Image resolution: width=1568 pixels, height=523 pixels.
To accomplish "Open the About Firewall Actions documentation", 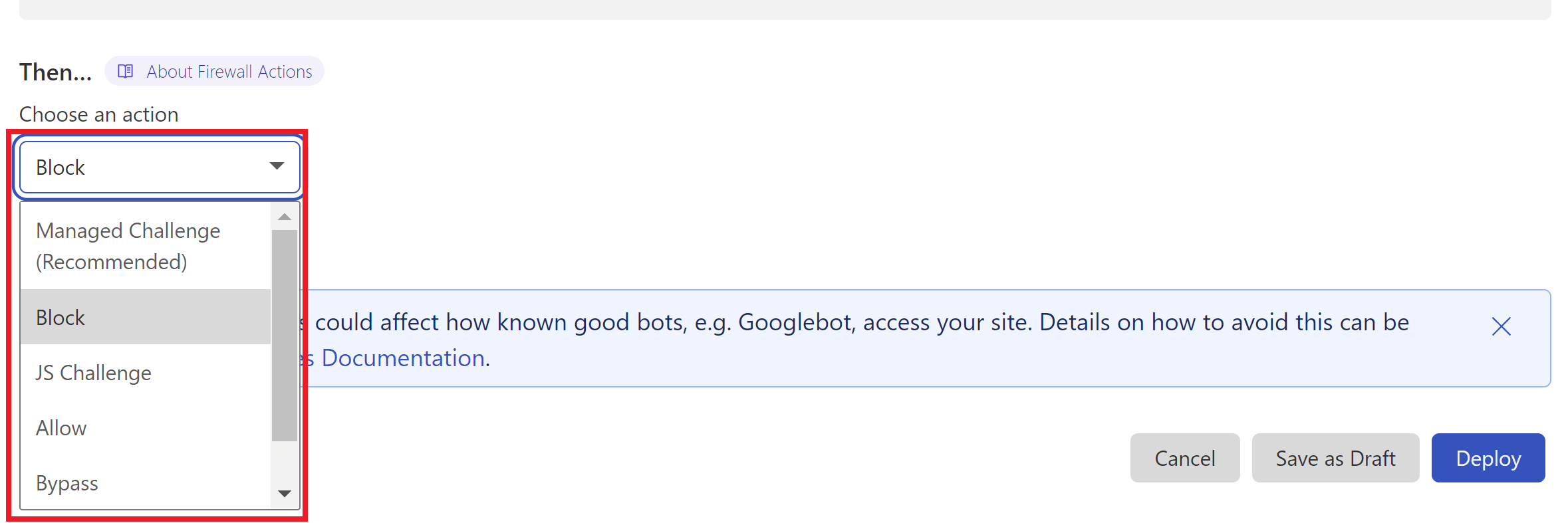I will [x=229, y=71].
